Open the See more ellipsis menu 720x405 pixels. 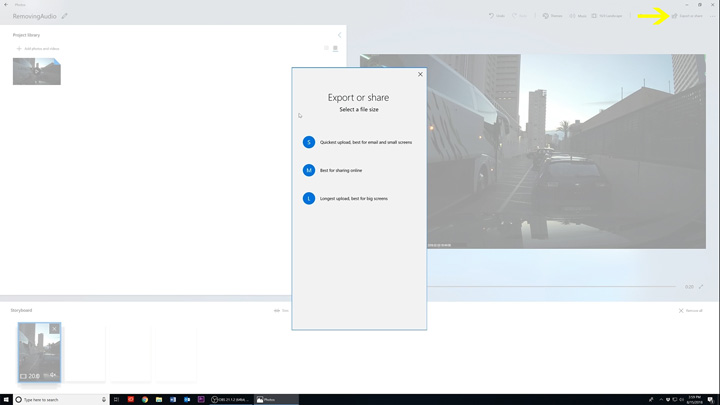[x=712, y=16]
